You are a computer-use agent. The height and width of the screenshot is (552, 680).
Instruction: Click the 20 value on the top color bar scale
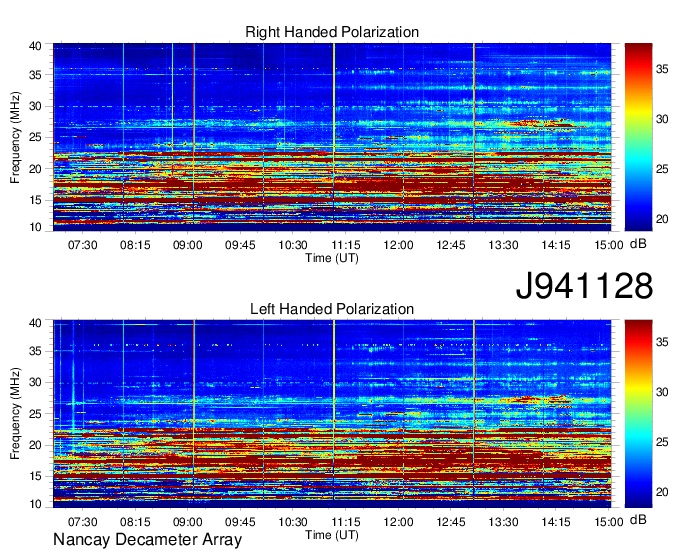(662, 219)
